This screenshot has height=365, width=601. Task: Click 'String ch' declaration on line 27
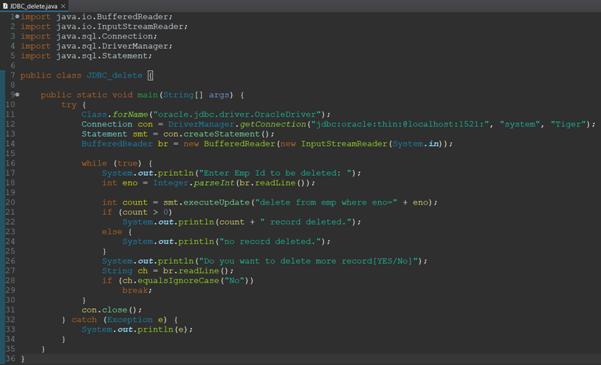tap(125, 271)
